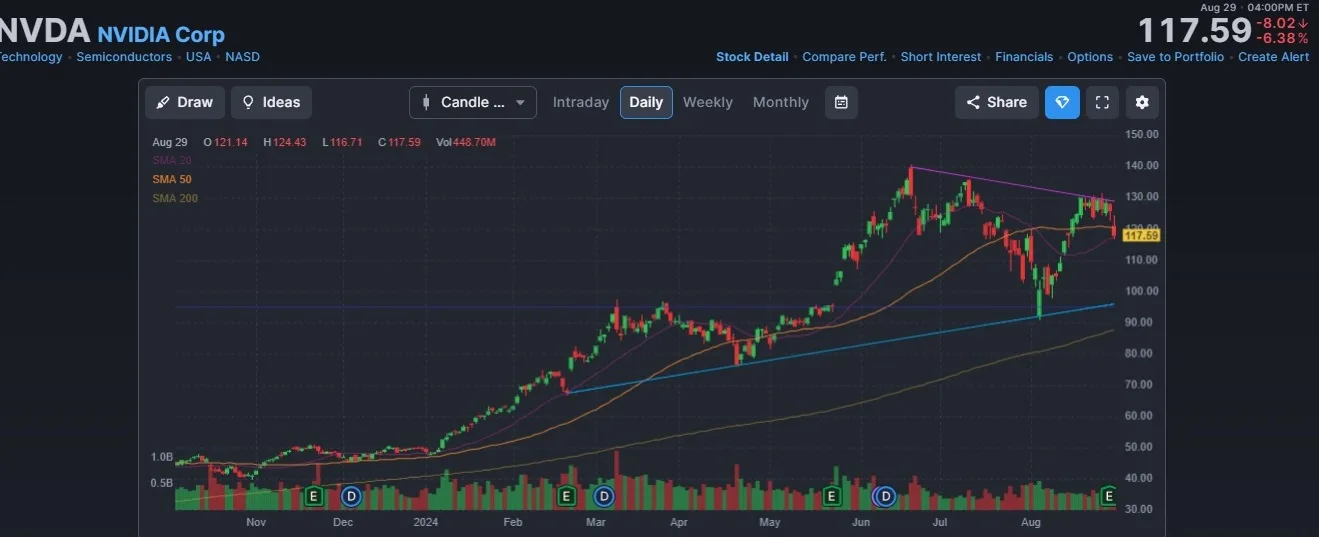The height and width of the screenshot is (537, 1319).
Task: Open the Short Interest link
Action: [941, 57]
